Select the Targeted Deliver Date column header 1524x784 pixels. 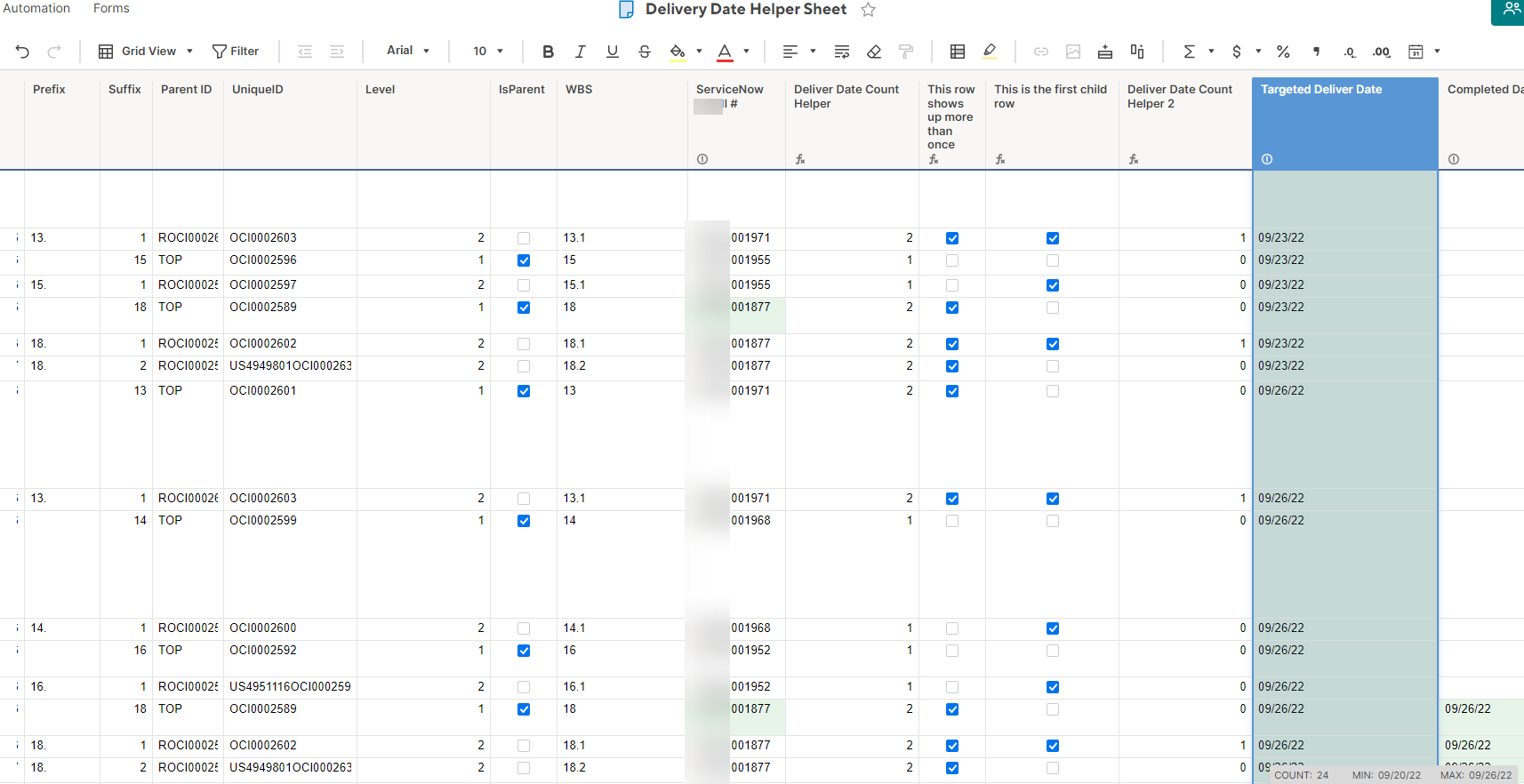tap(1345, 124)
